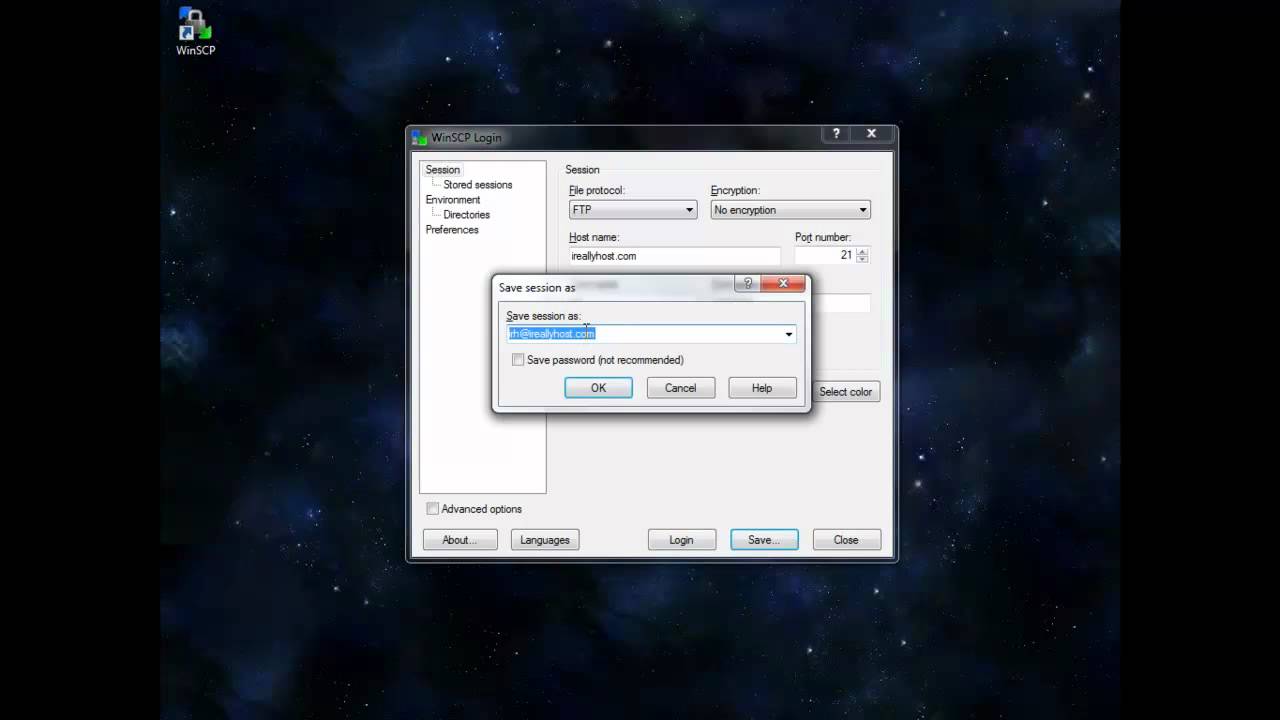This screenshot has width=1280, height=720.
Task: Open the Save session as dropdown arrow
Action: (788, 334)
